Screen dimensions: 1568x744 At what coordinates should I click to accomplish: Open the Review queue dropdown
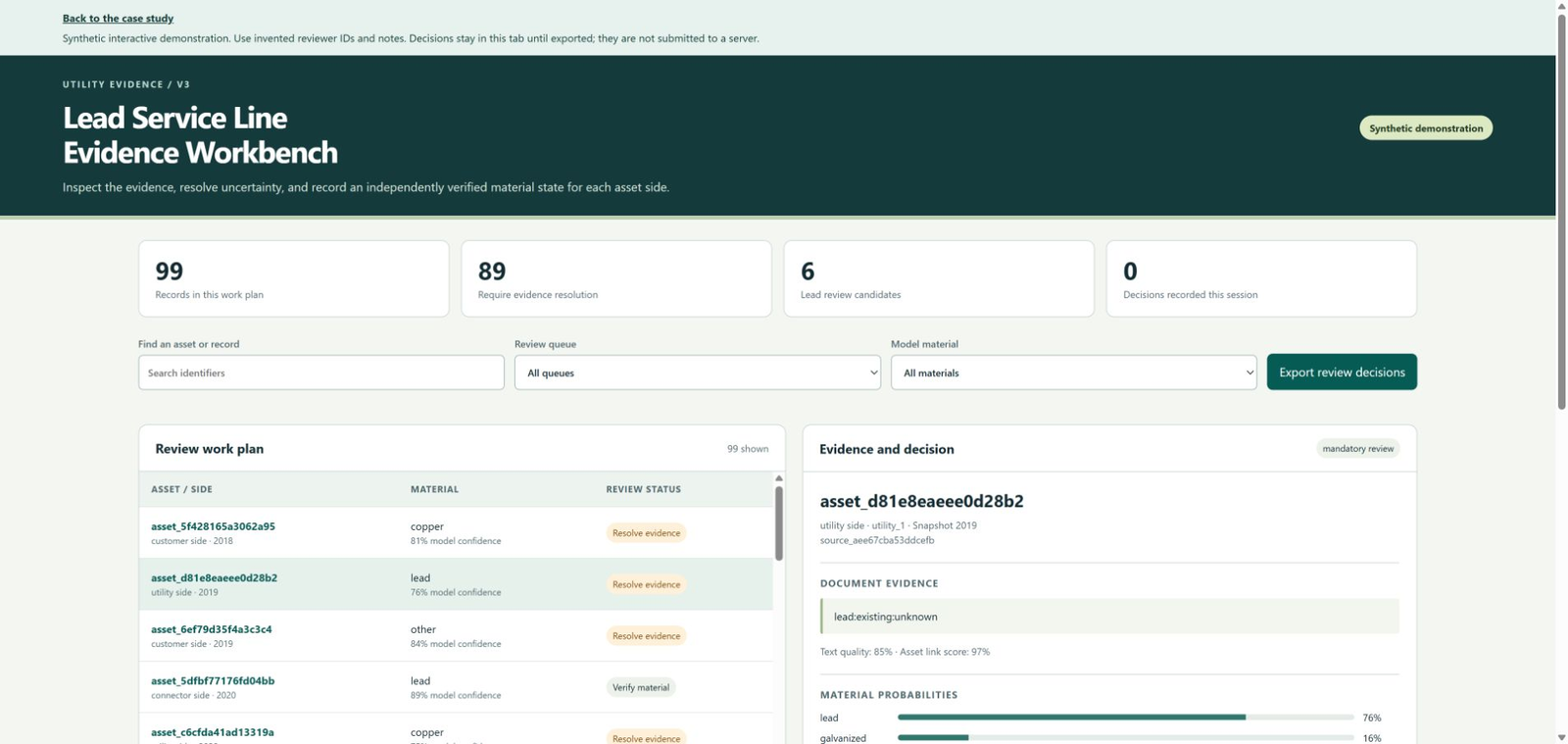(698, 372)
